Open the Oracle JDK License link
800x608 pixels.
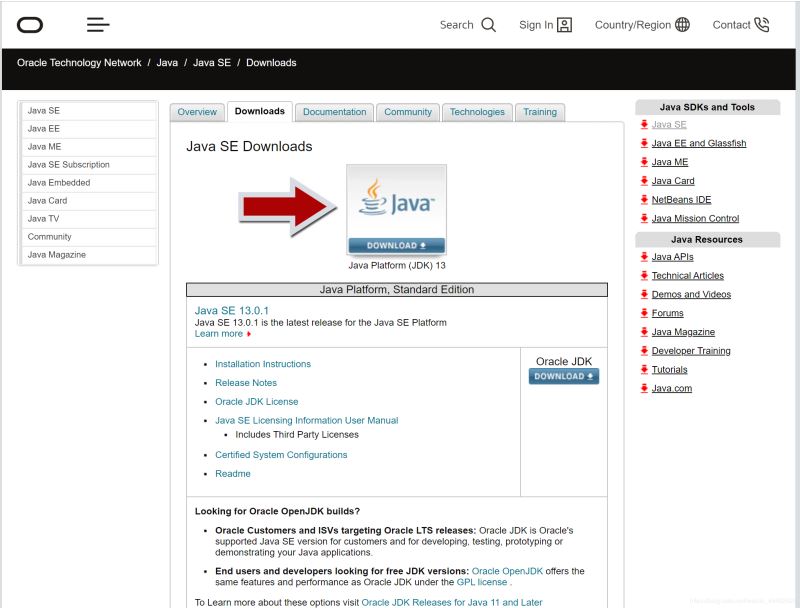pyautogui.click(x=257, y=401)
